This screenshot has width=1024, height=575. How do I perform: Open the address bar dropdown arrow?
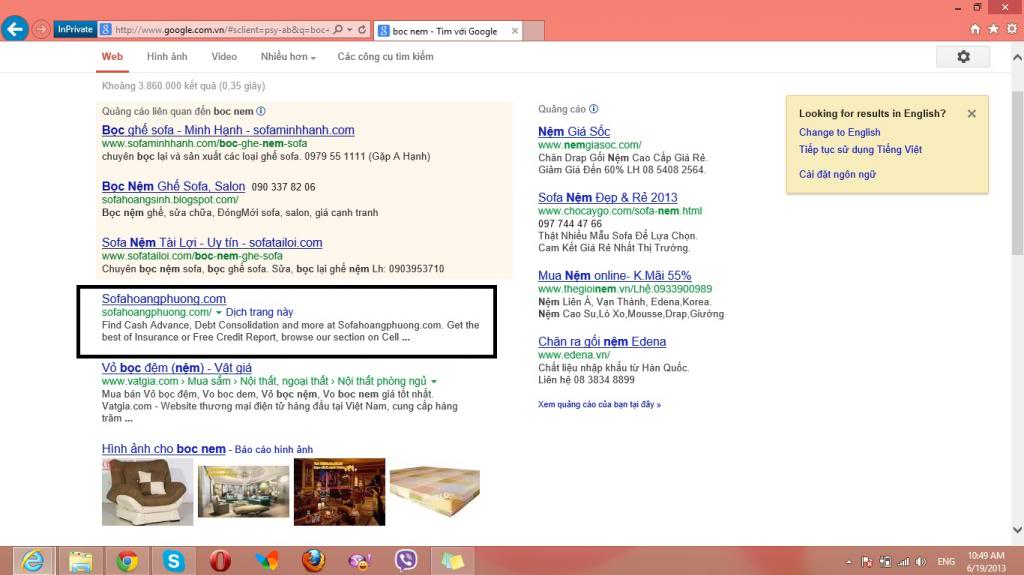(349, 29)
